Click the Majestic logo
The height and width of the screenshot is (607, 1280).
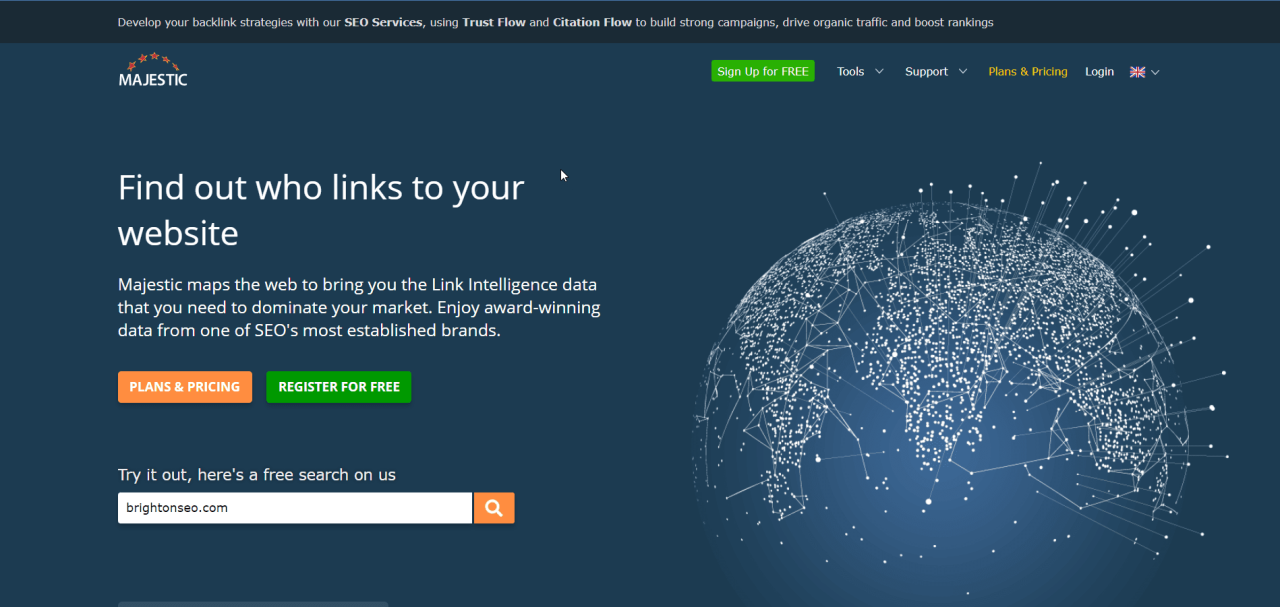(153, 70)
